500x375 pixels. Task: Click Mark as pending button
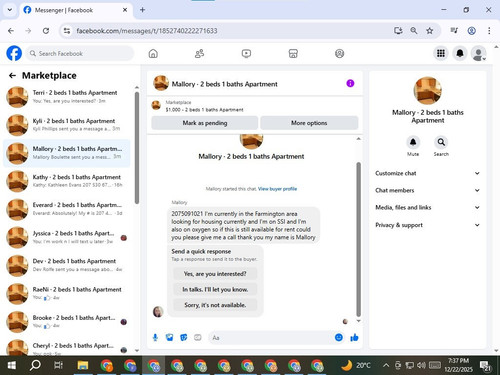click(205, 123)
